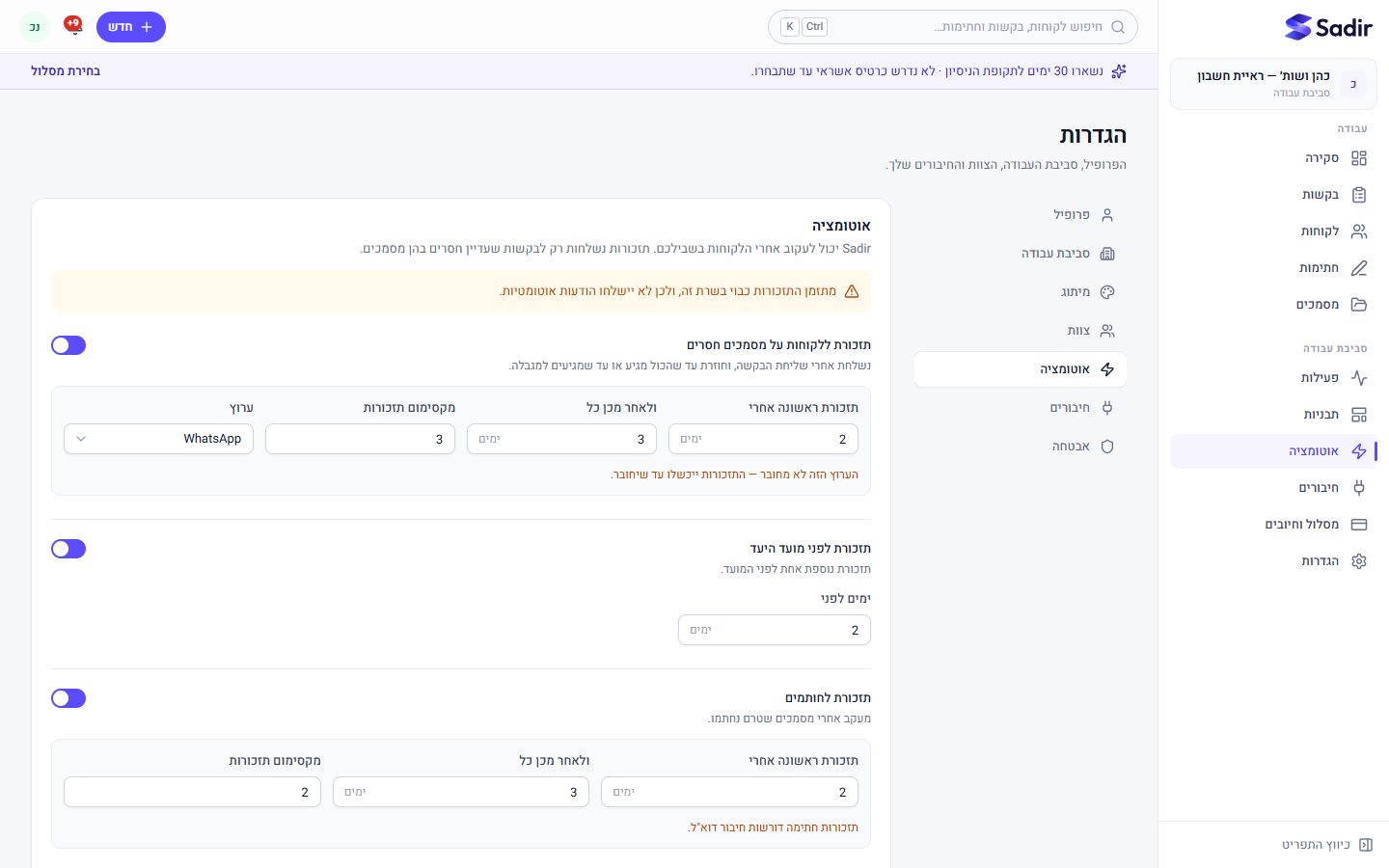Screen dimensions: 1389x868
Task: Click the מסלול וחיובים credit card icon
Action: click(x=1358, y=525)
